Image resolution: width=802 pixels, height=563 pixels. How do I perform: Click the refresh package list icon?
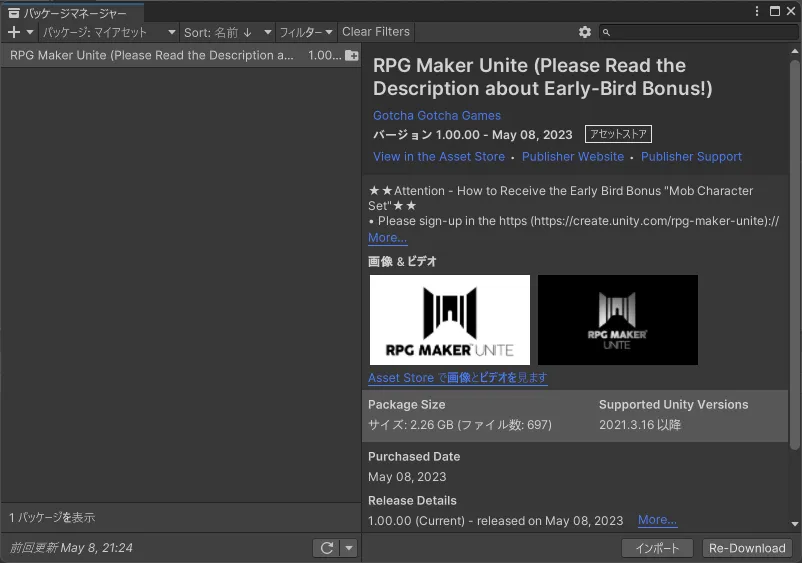[x=326, y=548]
